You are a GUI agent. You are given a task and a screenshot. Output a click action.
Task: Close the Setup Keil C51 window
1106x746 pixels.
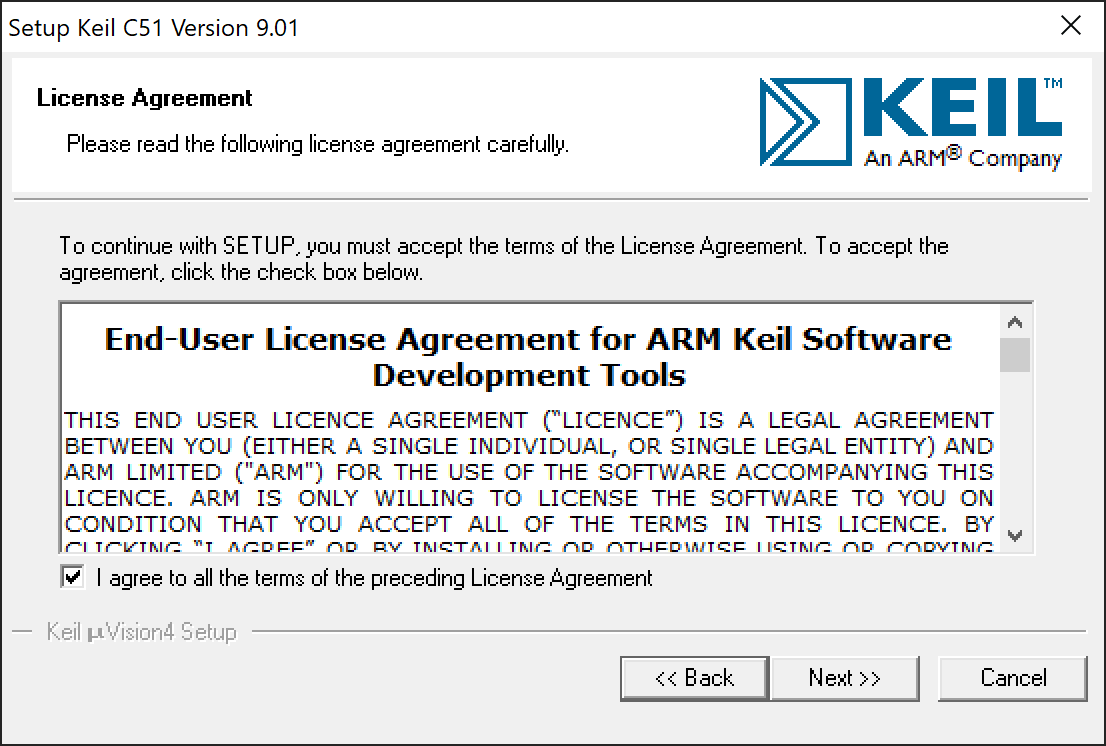point(1071,26)
